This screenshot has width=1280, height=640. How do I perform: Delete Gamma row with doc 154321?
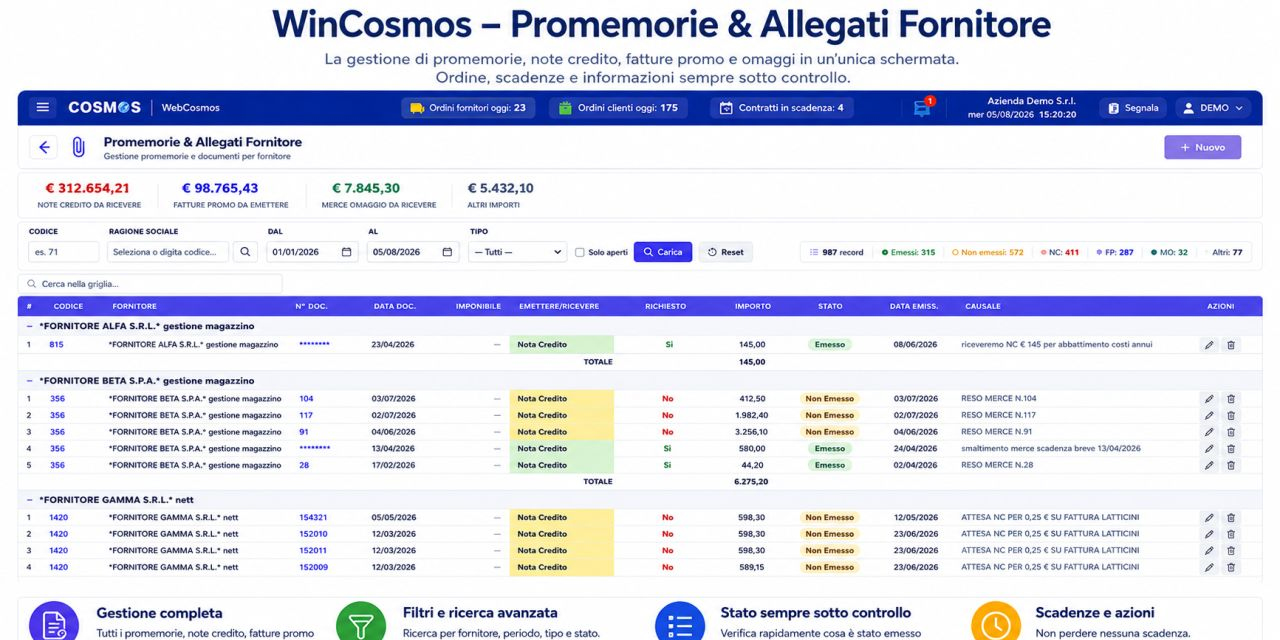[1231, 518]
